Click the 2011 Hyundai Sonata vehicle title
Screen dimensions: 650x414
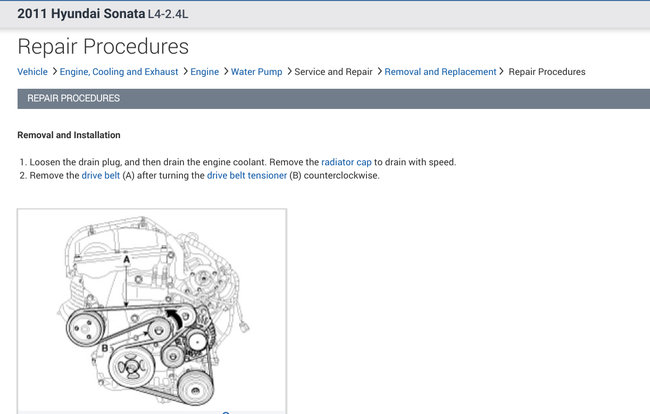point(103,14)
